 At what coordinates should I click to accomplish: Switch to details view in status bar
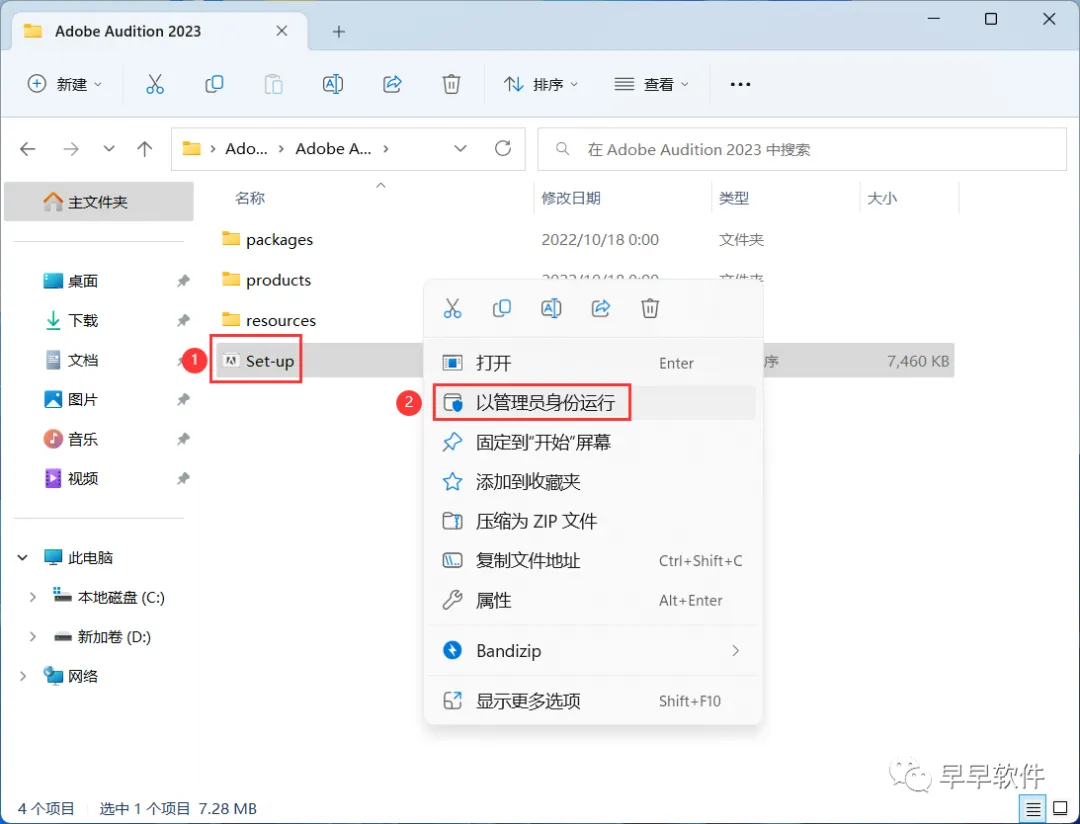[x=1032, y=809]
